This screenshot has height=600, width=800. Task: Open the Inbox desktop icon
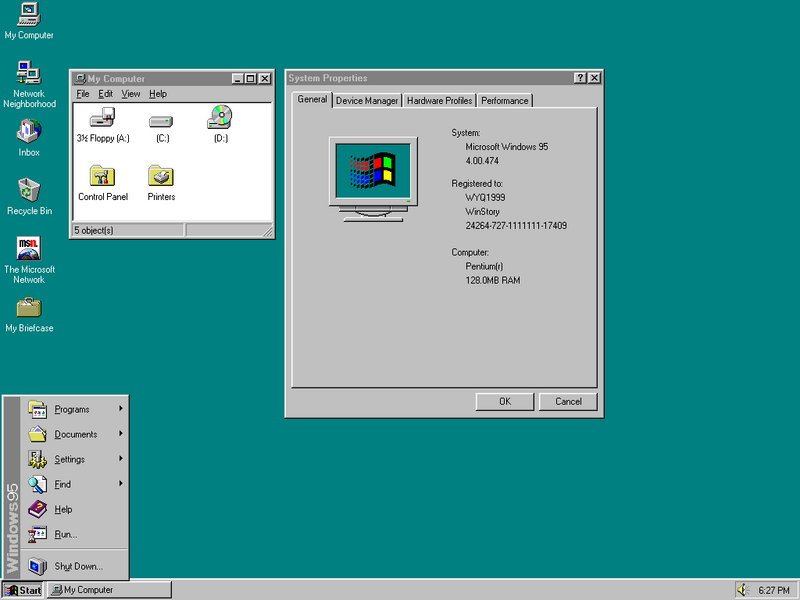click(x=29, y=131)
